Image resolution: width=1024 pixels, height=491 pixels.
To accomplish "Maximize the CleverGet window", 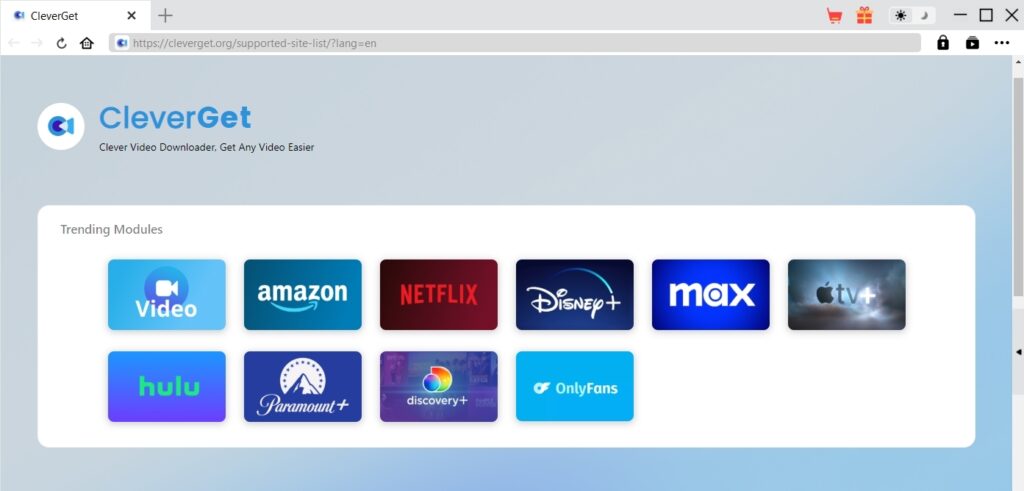I will [986, 15].
